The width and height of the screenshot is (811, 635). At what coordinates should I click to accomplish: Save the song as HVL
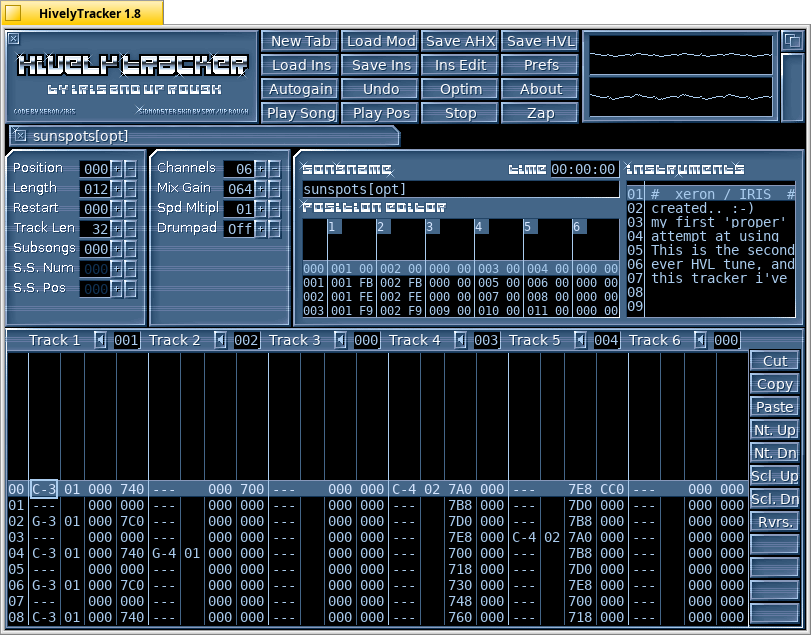click(x=540, y=41)
